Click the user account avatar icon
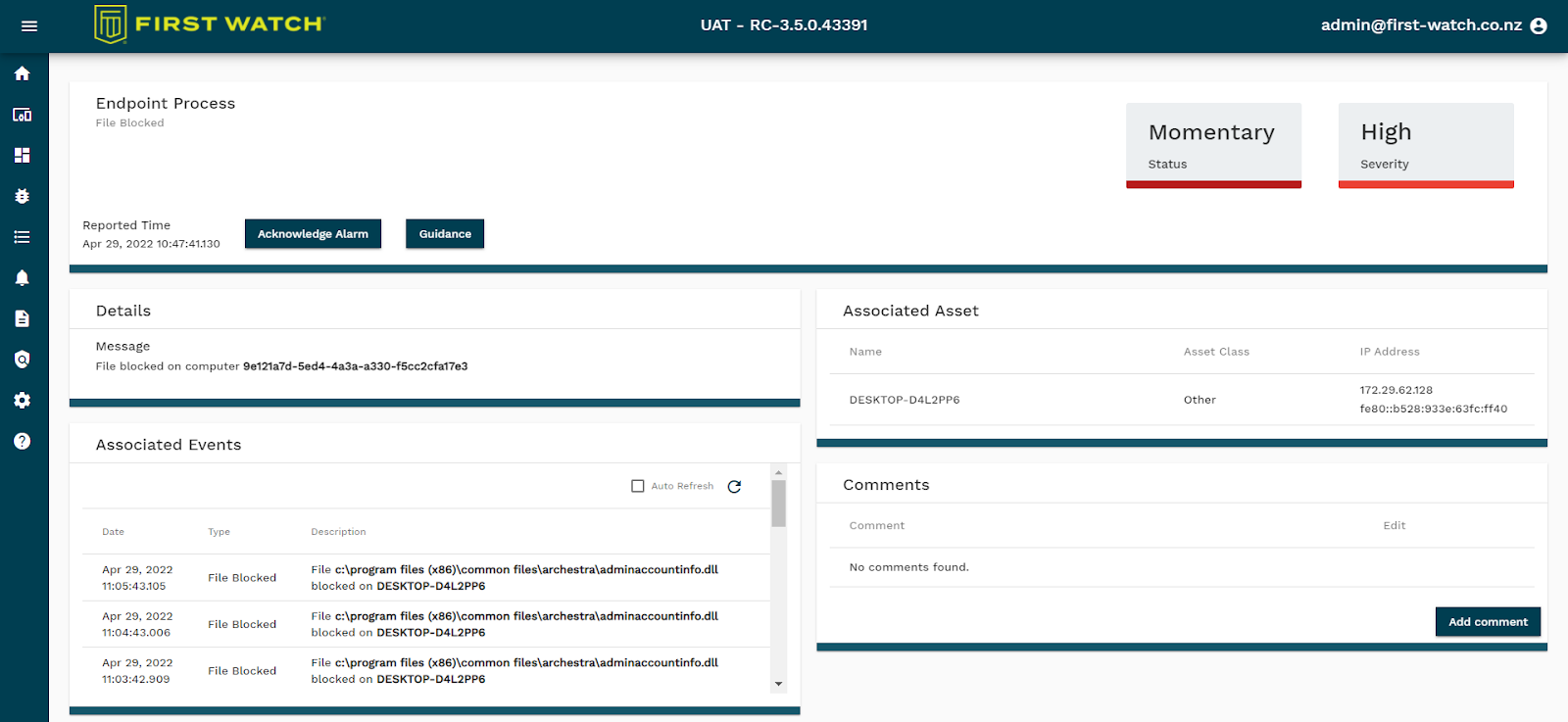This screenshot has height=722, width=1568. 1539,26
